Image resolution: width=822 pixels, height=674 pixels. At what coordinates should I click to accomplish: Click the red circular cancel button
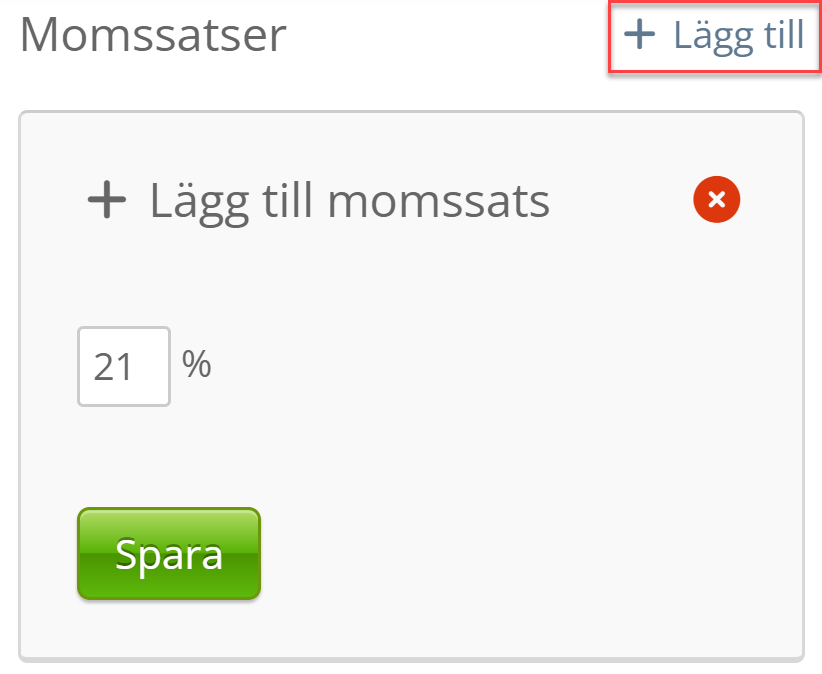[716, 200]
